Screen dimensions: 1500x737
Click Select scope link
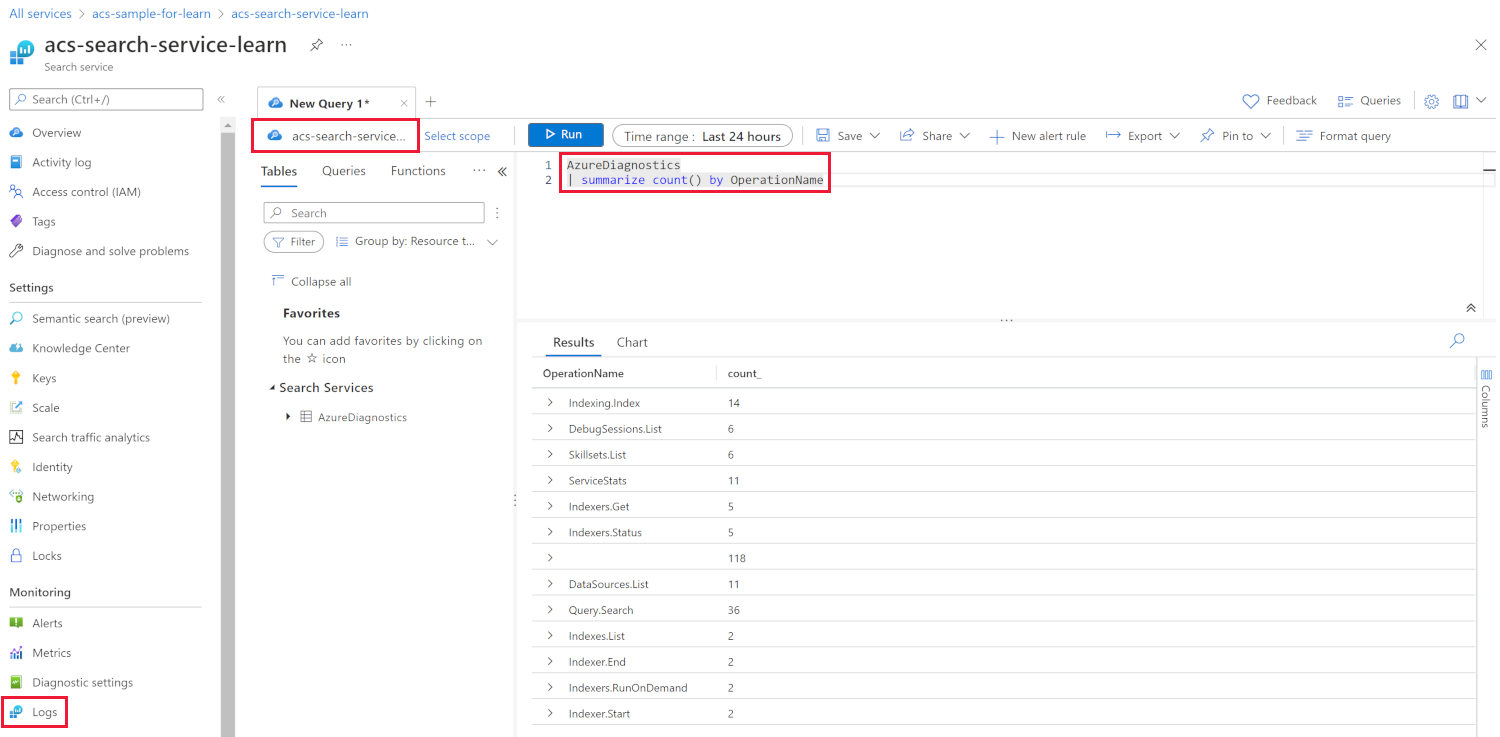click(457, 136)
